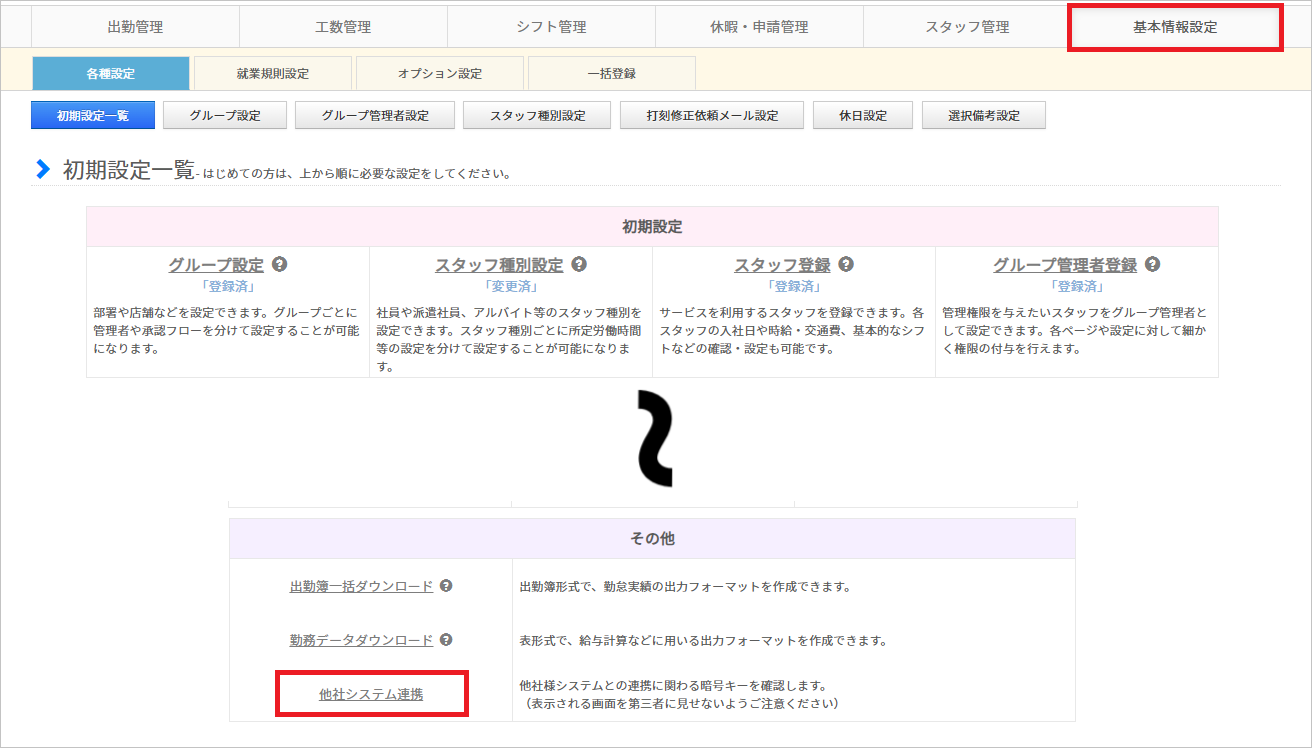Click description starting 出勤簿形式で、勤怠実績
This screenshot has width=1312, height=748.
point(685,587)
